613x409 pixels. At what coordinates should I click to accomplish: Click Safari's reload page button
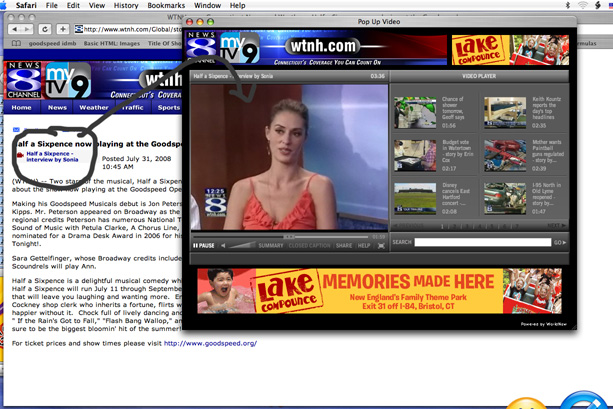pos(45,29)
